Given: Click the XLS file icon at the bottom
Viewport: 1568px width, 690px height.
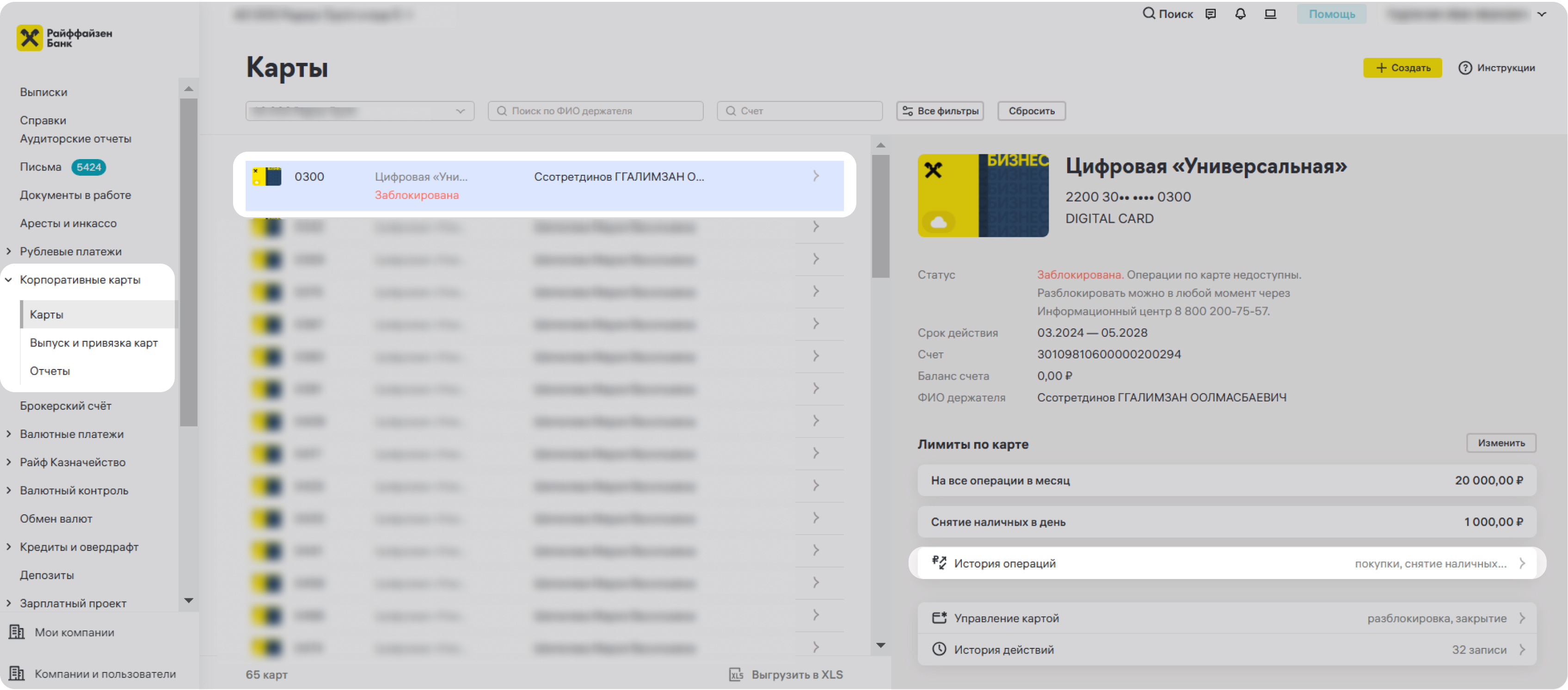Looking at the screenshot, I should coord(736,674).
